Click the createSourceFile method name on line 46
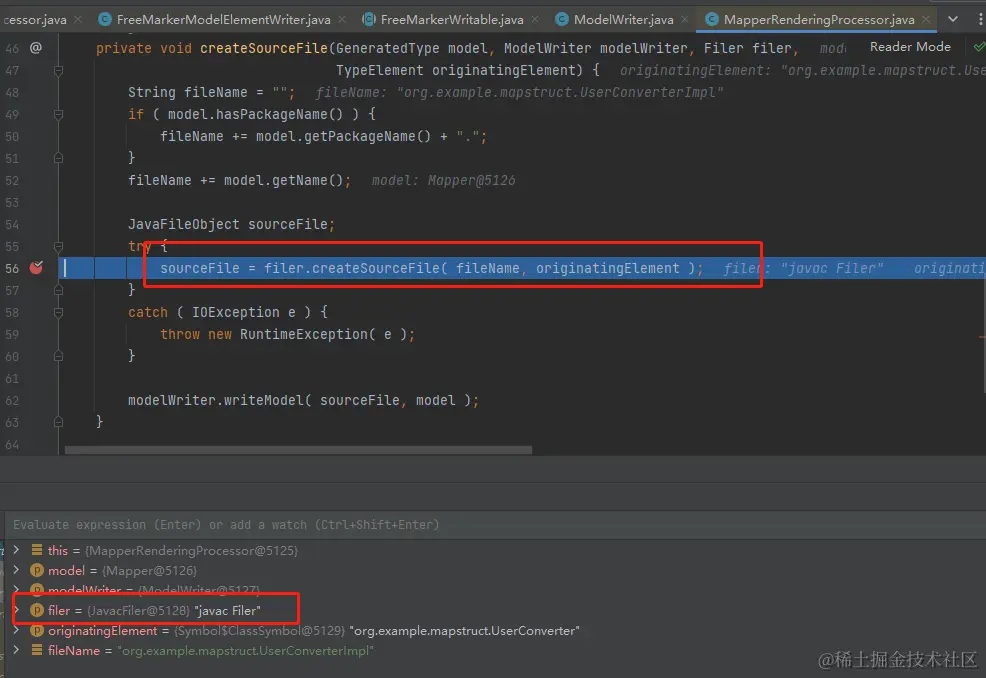The height and width of the screenshot is (678, 986). click(264, 48)
